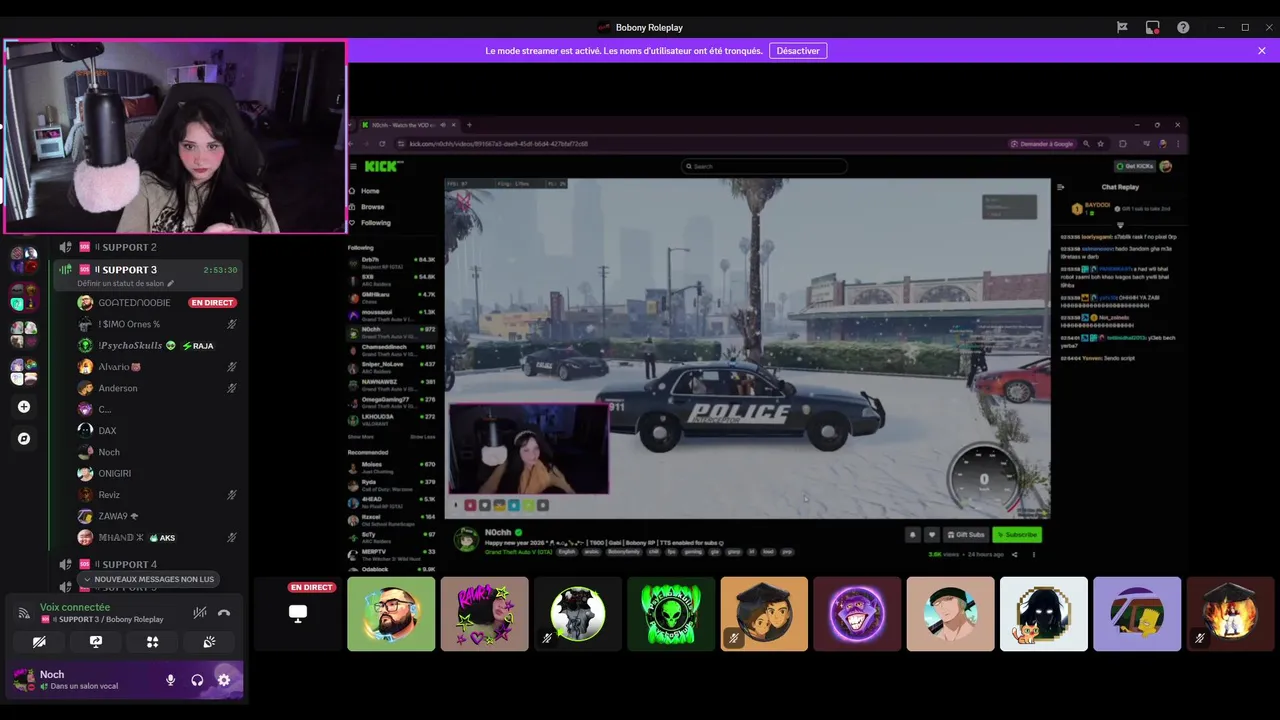The height and width of the screenshot is (720, 1280).
Task: Click Voix connectée status text
Action: pyautogui.click(x=75, y=607)
